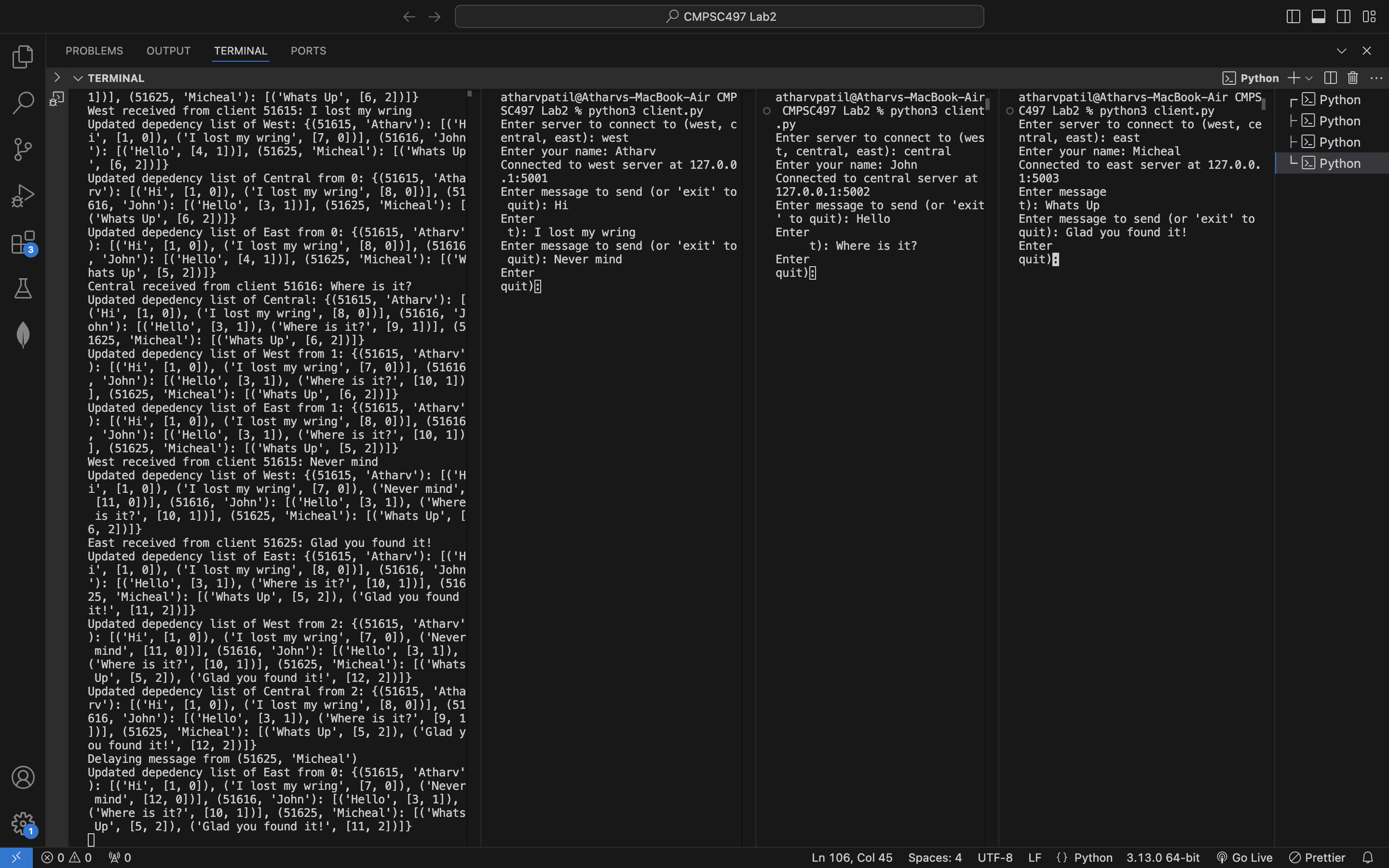Open the Testing flask icon
This screenshot has height=868, width=1389.
pos(23,288)
